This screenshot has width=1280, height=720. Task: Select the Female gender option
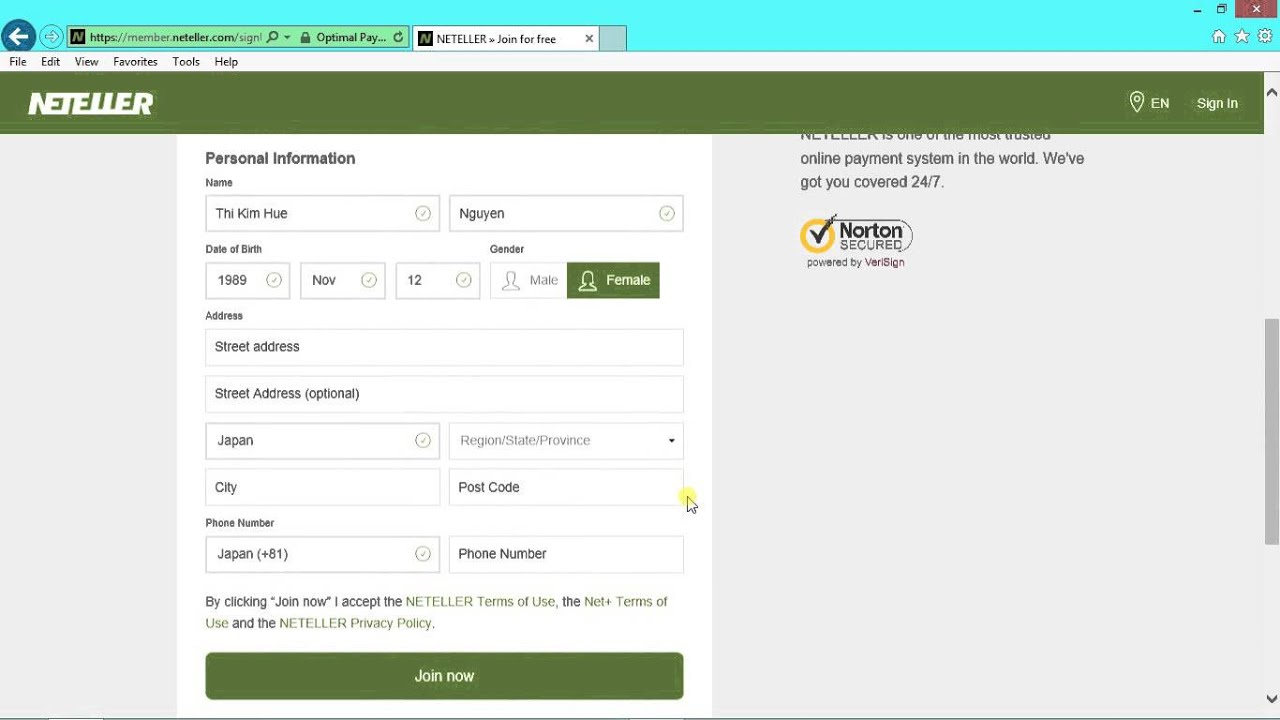(613, 280)
